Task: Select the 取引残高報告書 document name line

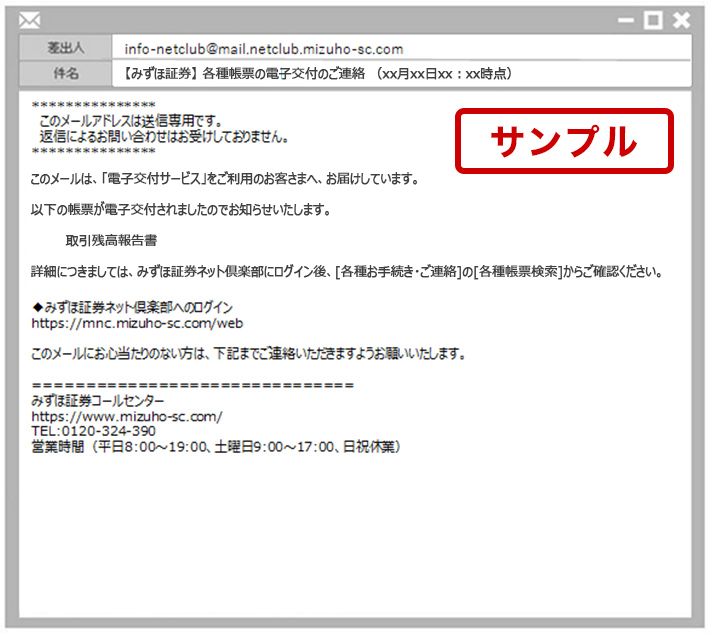Action: [x=111, y=240]
